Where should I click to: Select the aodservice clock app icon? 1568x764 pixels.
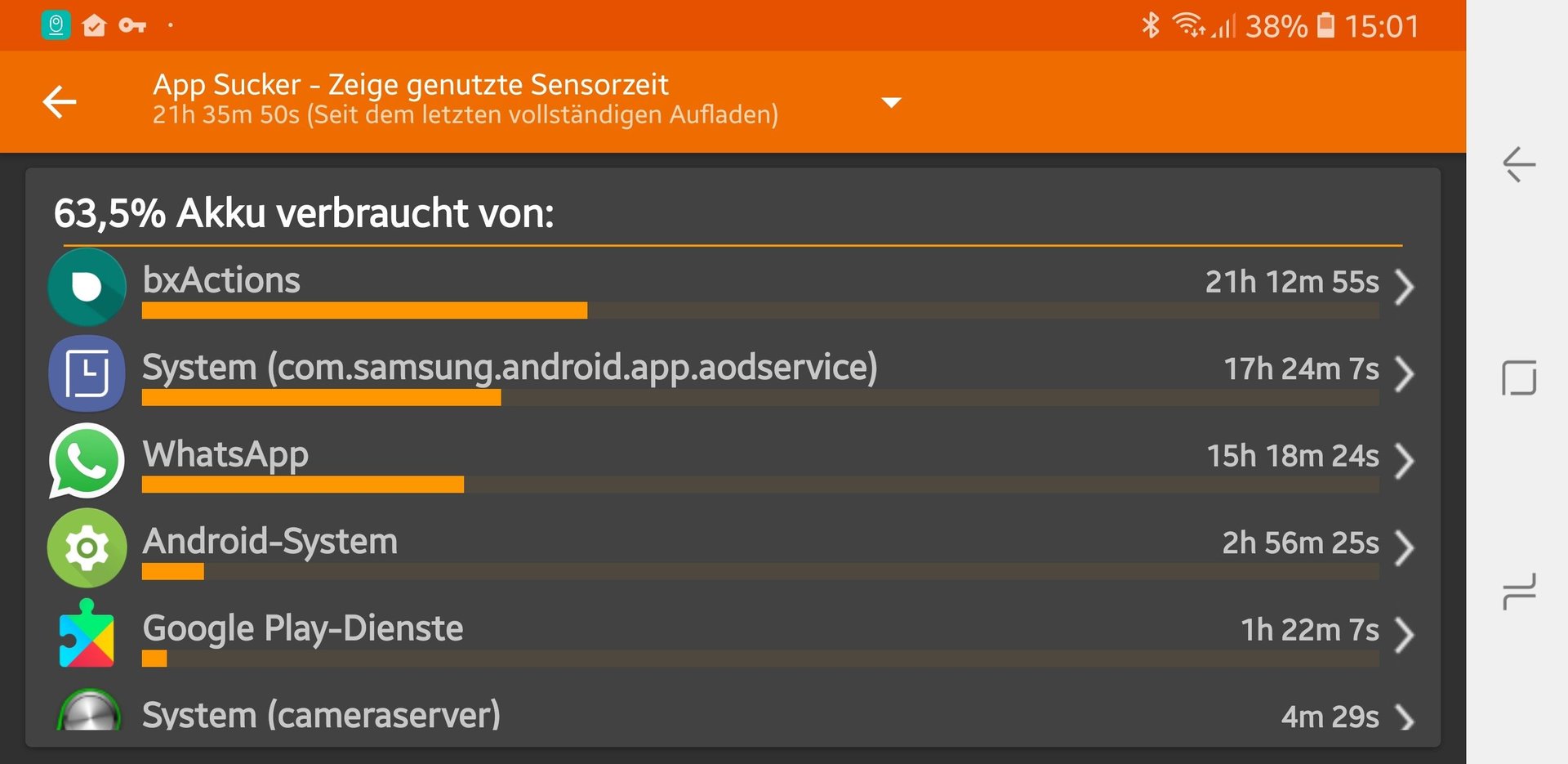(x=87, y=373)
